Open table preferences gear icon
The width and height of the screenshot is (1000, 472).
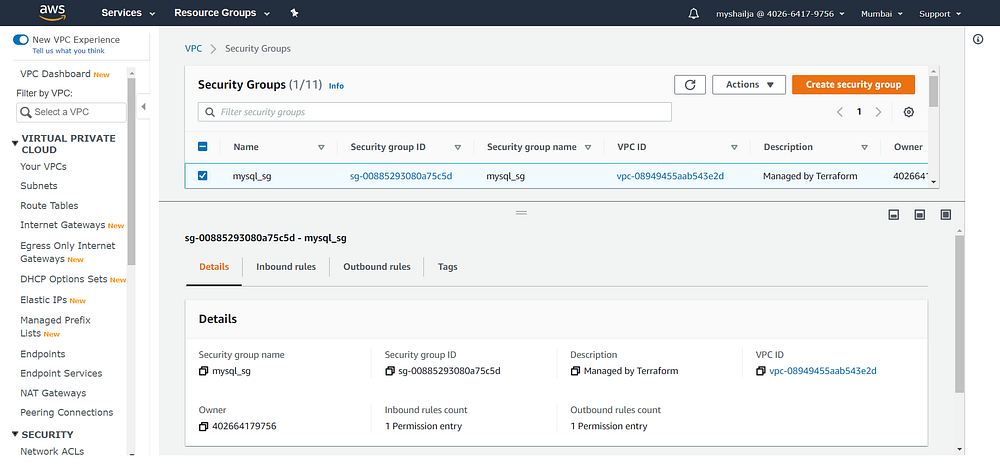pos(909,112)
